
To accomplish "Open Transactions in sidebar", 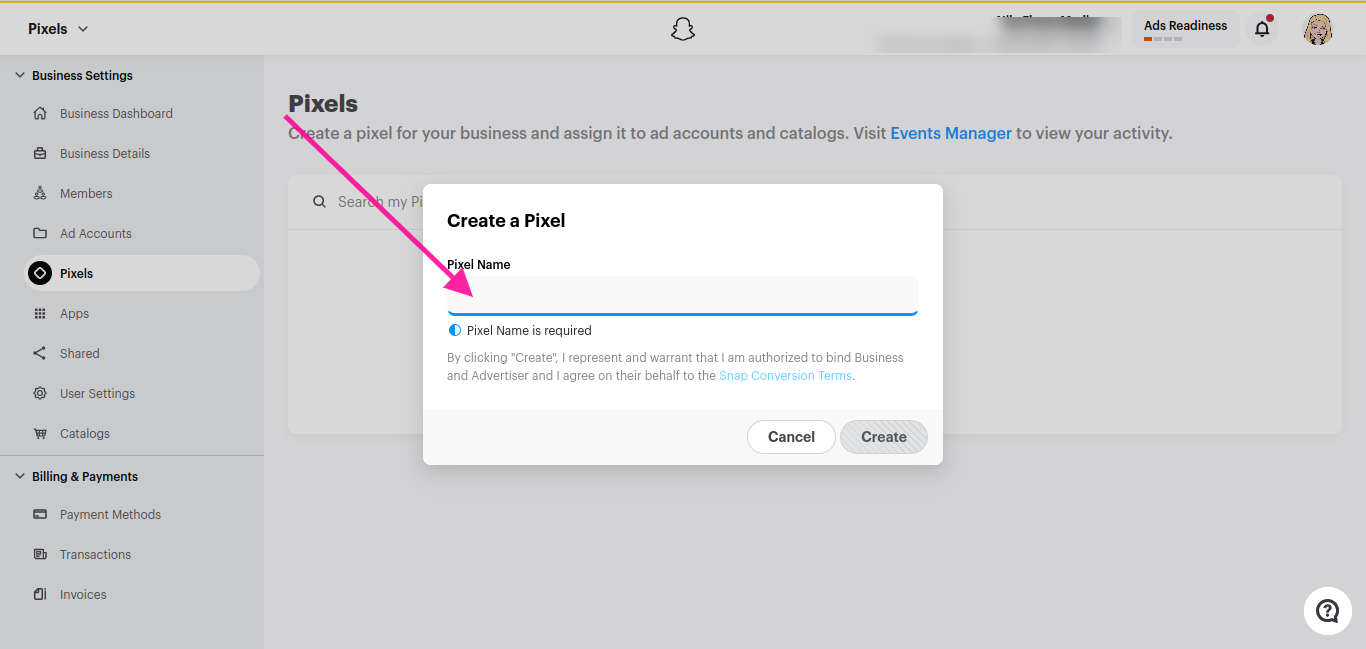I will click(x=95, y=554).
